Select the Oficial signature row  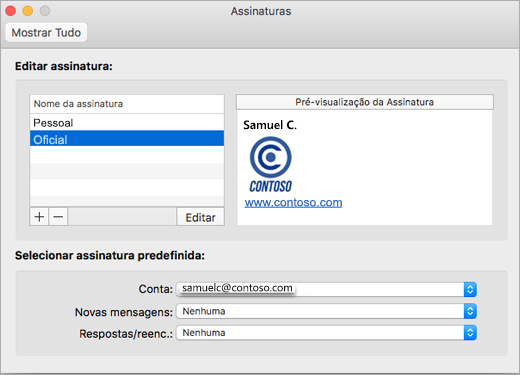(x=127, y=139)
